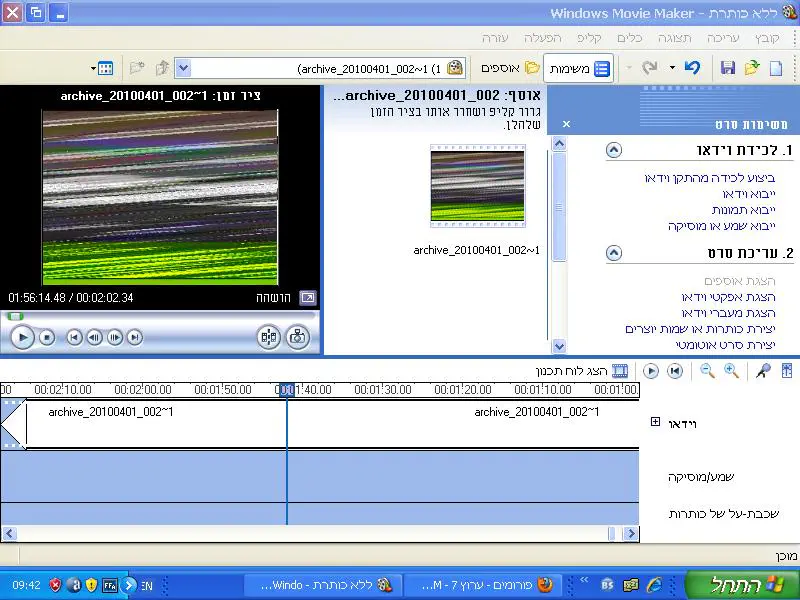Viewport: 800px width, 600px height.
Task: Toggle the אוספים (Collections) pane button
Action: click(510, 68)
